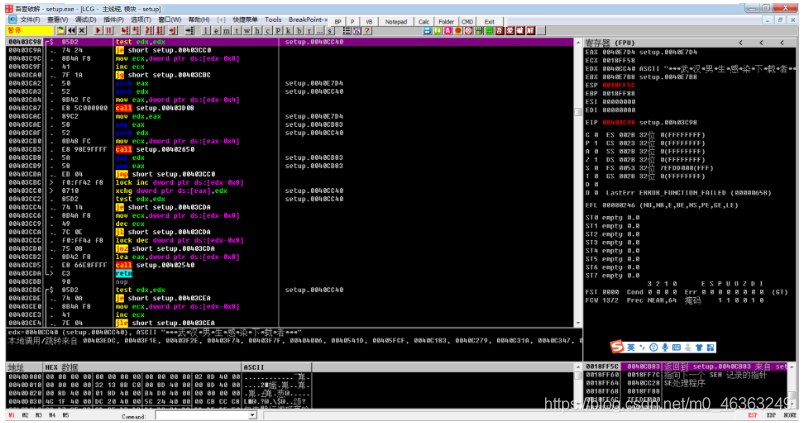Click the Calc shortcut button
This screenshot has width=802, height=423.
point(424,21)
